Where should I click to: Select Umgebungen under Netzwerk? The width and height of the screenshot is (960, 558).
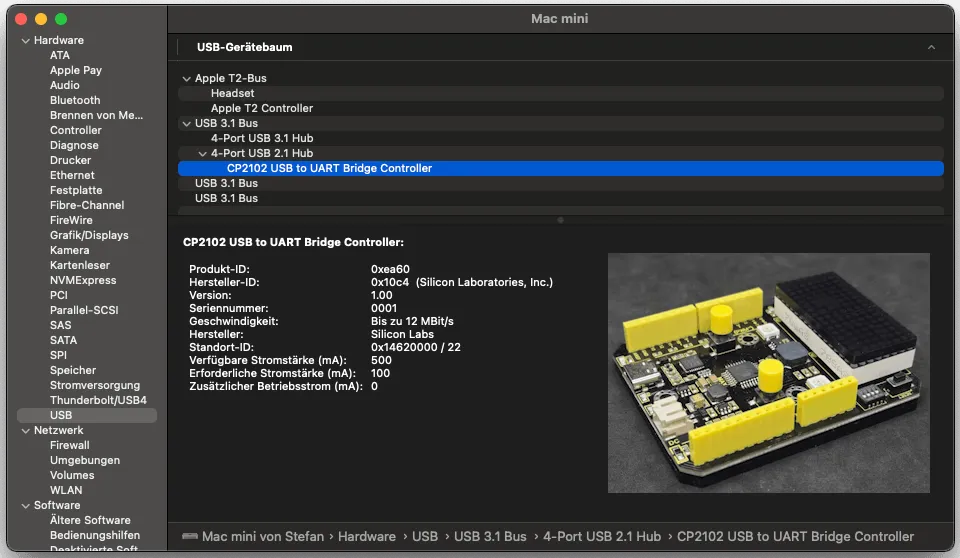click(x=85, y=461)
